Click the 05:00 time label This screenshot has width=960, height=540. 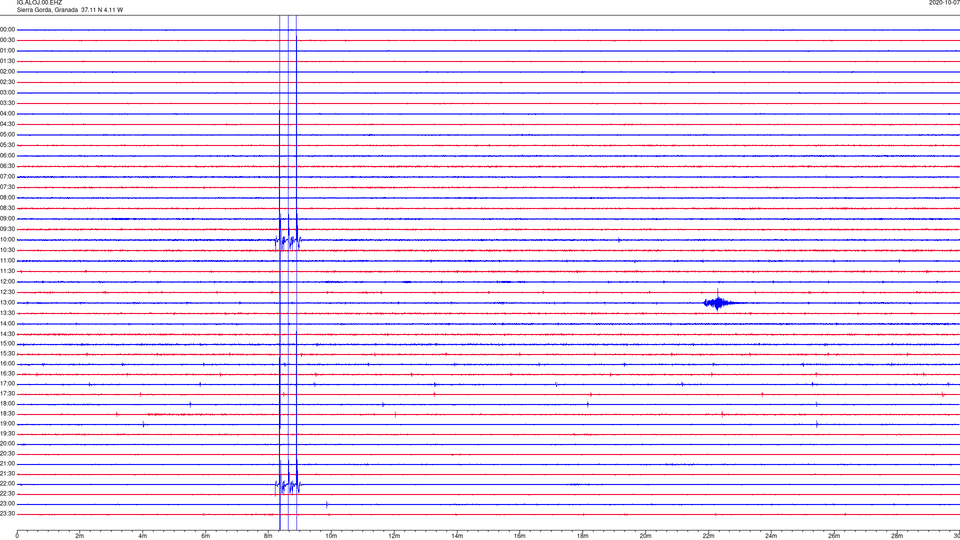[8, 134]
